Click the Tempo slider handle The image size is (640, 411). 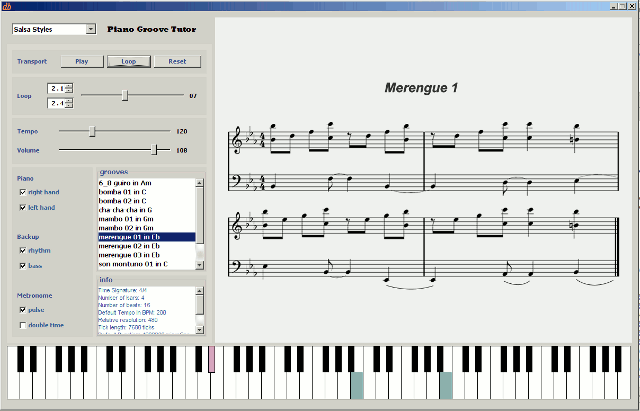pos(92,131)
